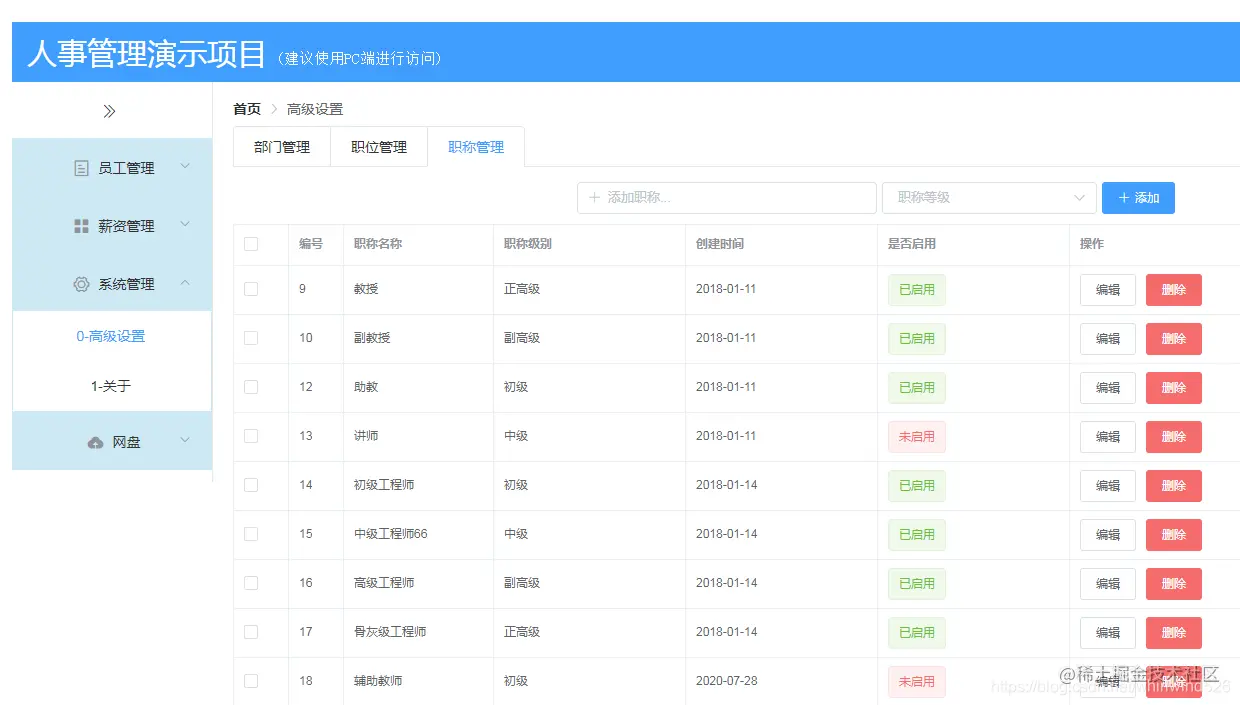The height and width of the screenshot is (705, 1240).
Task: Check the box for row 助教
Action: point(251,387)
